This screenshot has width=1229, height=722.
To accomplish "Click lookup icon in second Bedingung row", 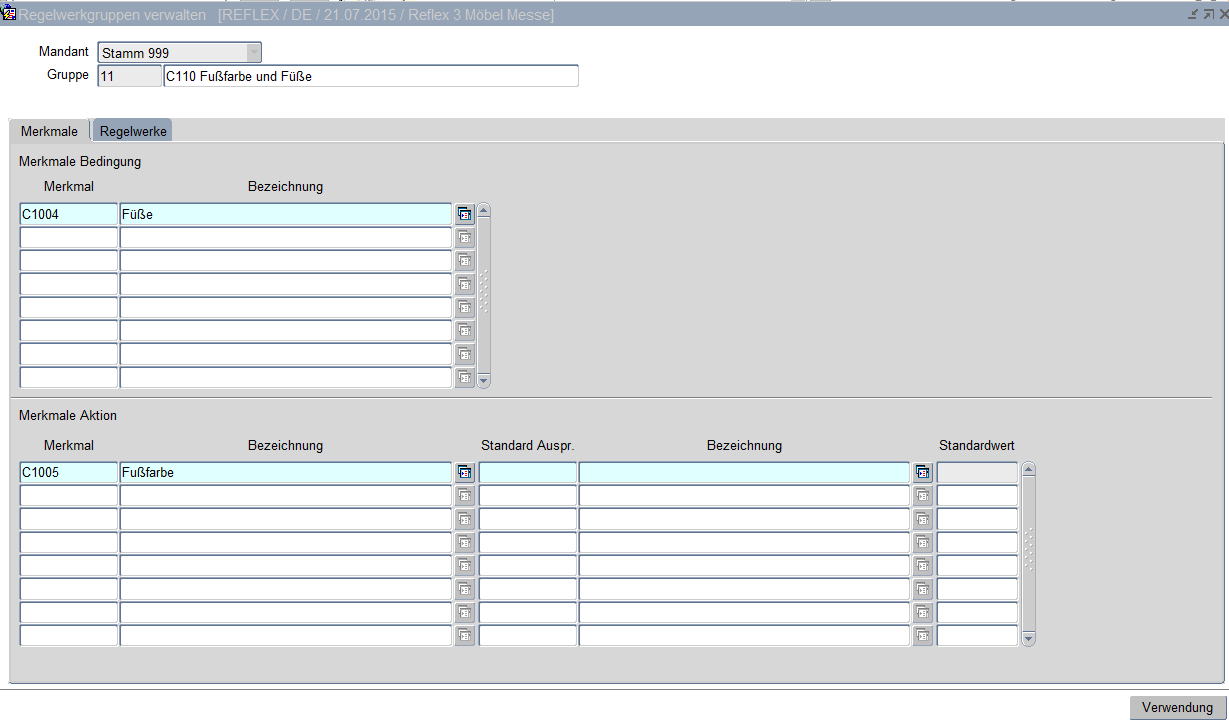I will click(x=464, y=238).
